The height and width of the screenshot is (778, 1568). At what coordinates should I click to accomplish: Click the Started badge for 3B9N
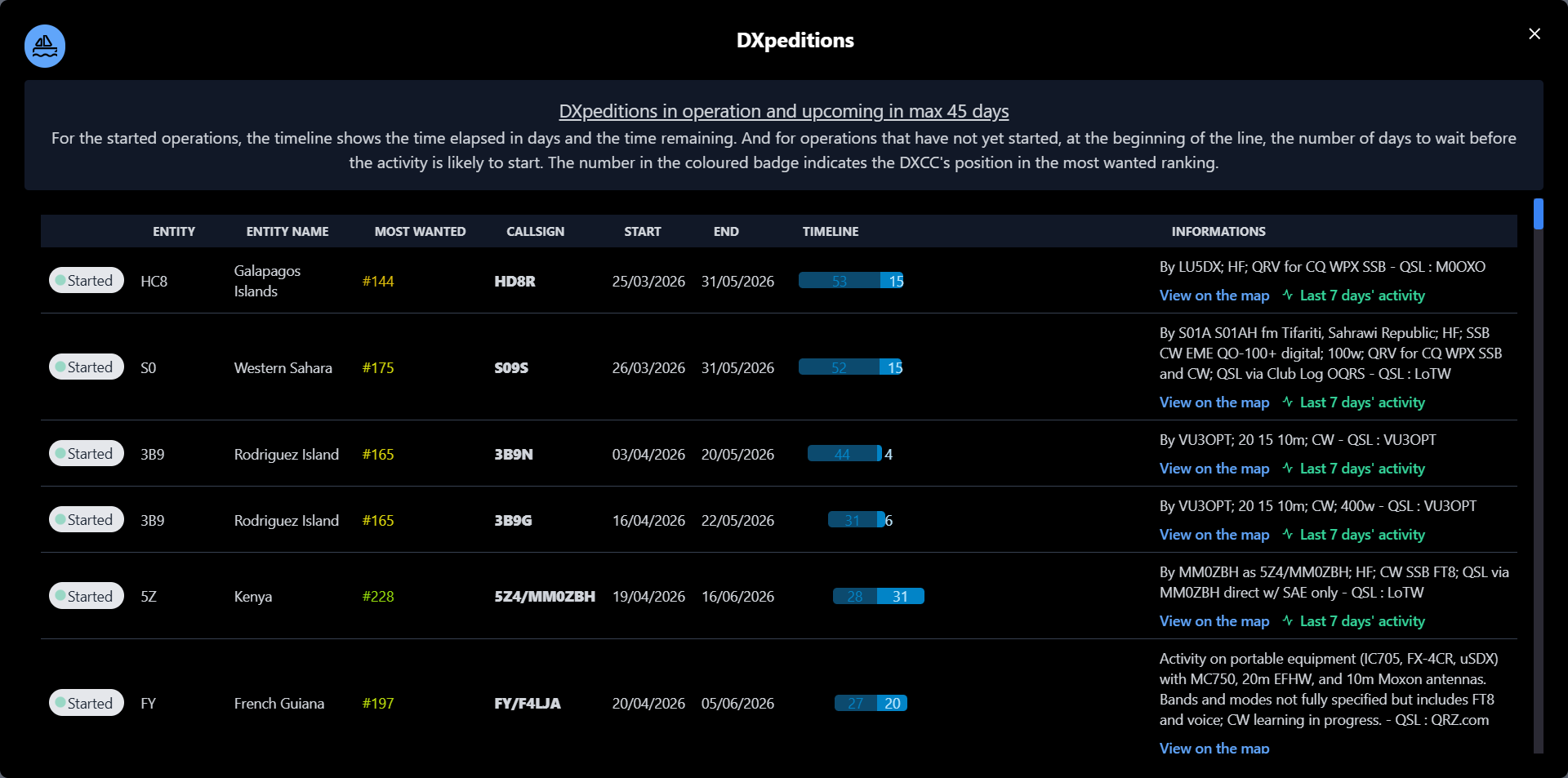pos(87,453)
